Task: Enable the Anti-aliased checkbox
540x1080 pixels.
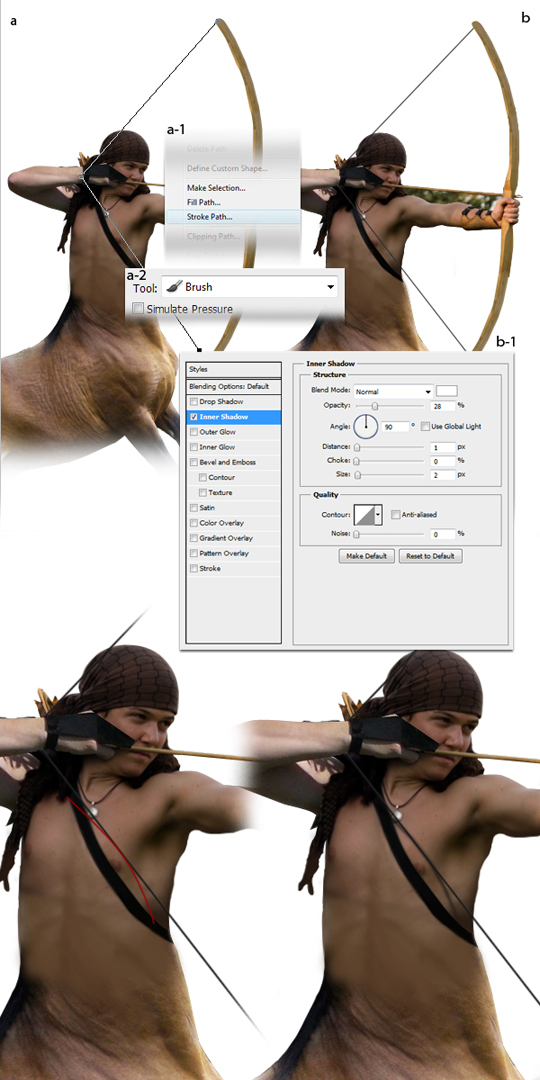Action: (395, 515)
